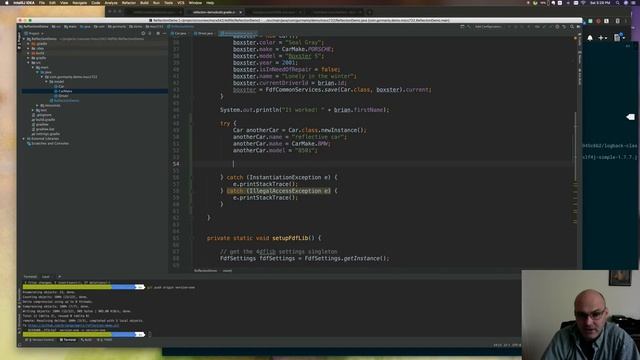Screen dimensions: 640x360
Task: Click the editor vertical scrollbar
Action: [x=576, y=147]
